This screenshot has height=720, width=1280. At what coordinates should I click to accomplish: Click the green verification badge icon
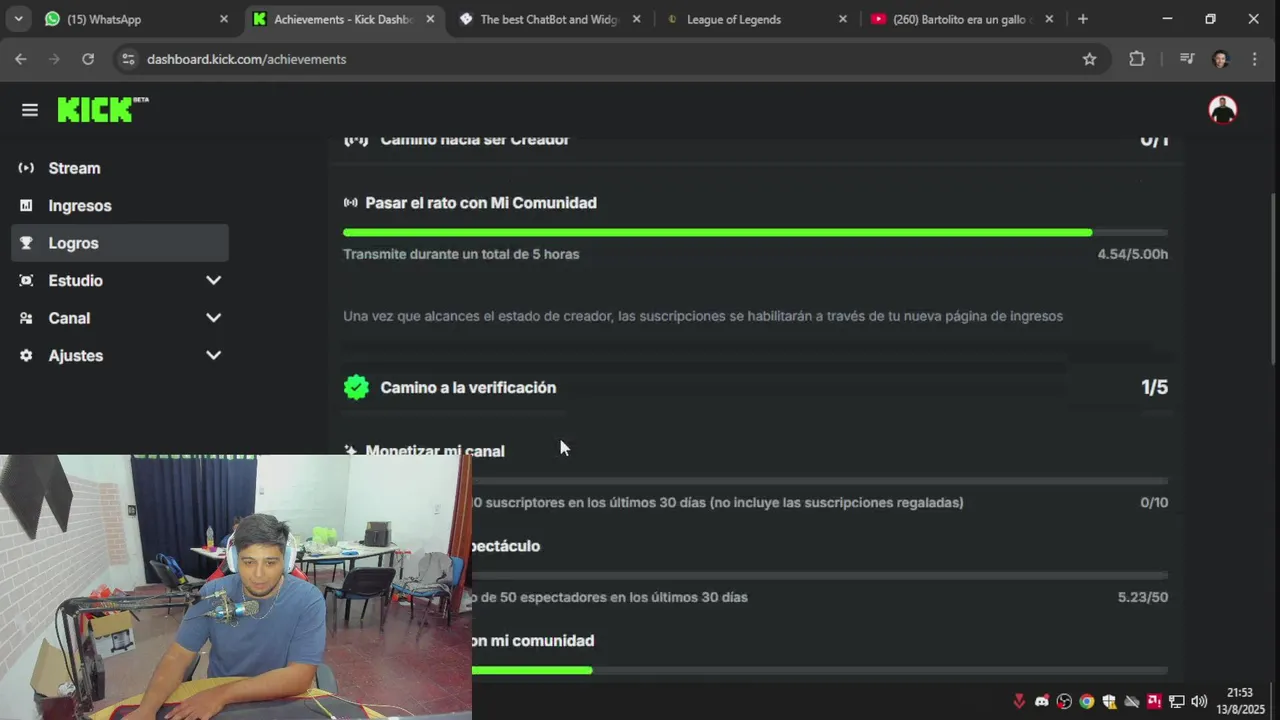coord(356,387)
